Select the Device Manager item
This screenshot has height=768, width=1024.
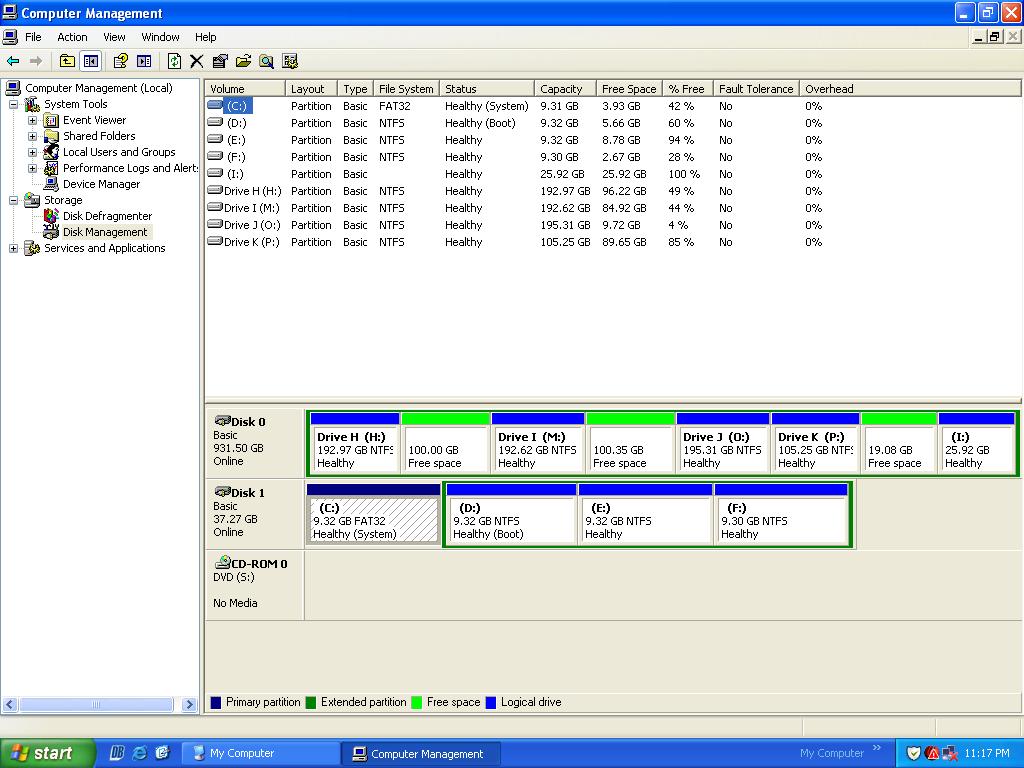coord(100,183)
